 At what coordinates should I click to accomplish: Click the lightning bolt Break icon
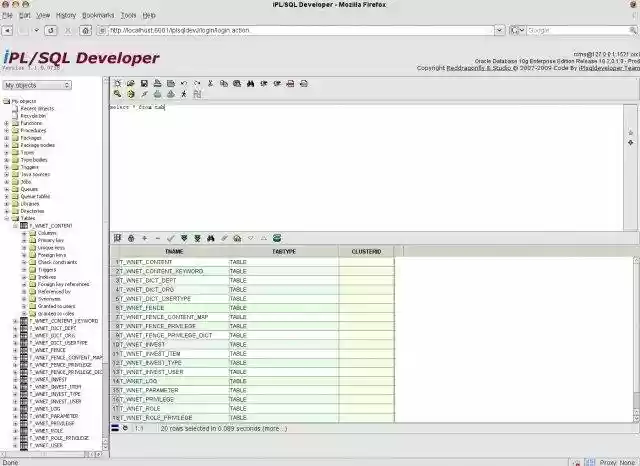(144, 94)
